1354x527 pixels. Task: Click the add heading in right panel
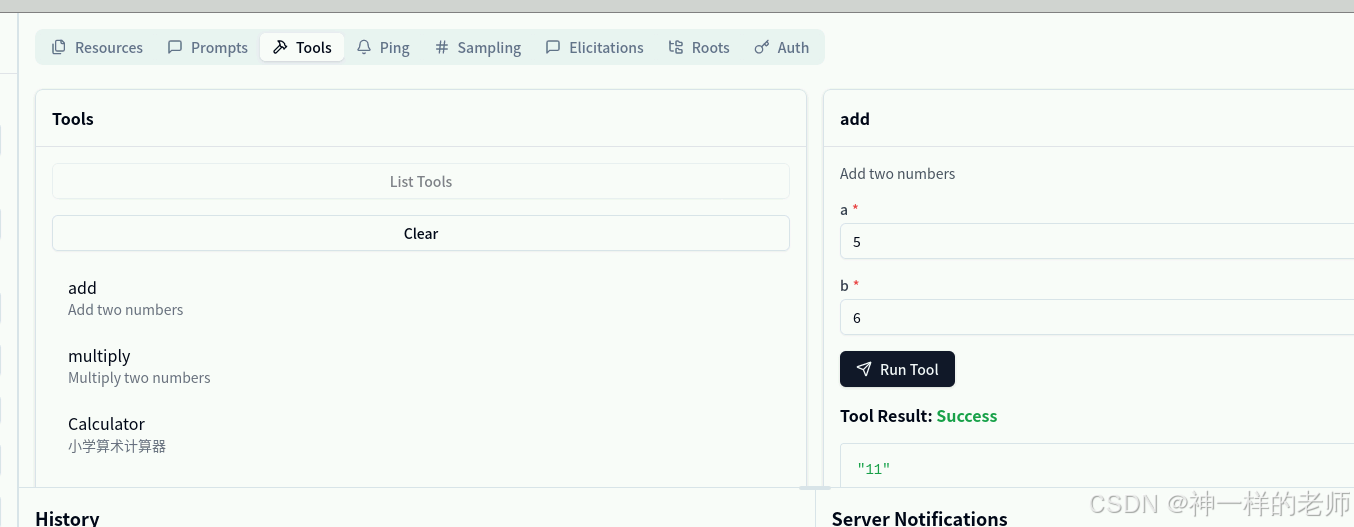tap(855, 118)
